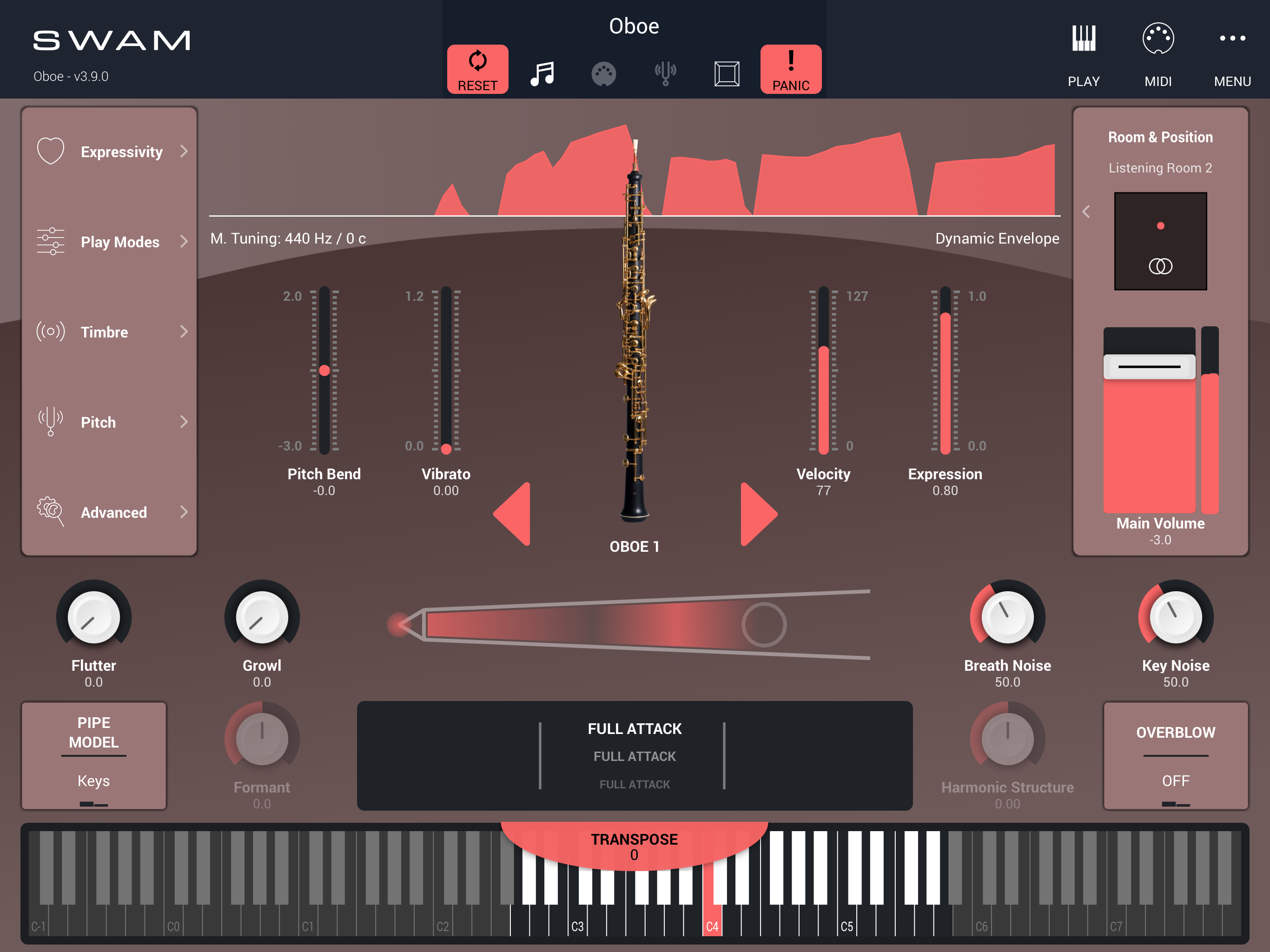Click the MIDI connector icon in the center toolbar

(603, 74)
